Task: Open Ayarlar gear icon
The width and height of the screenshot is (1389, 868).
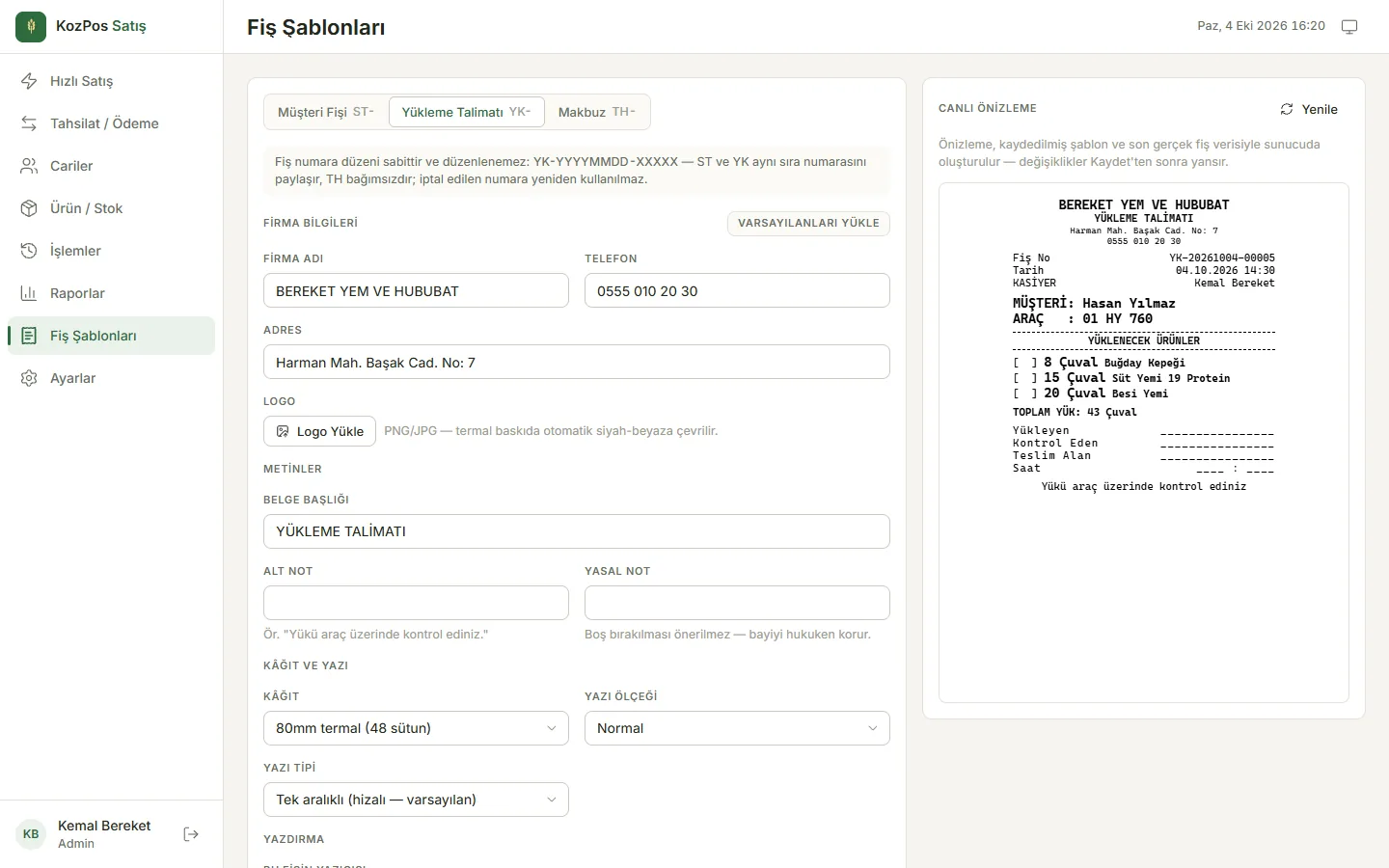Action: tap(29, 378)
